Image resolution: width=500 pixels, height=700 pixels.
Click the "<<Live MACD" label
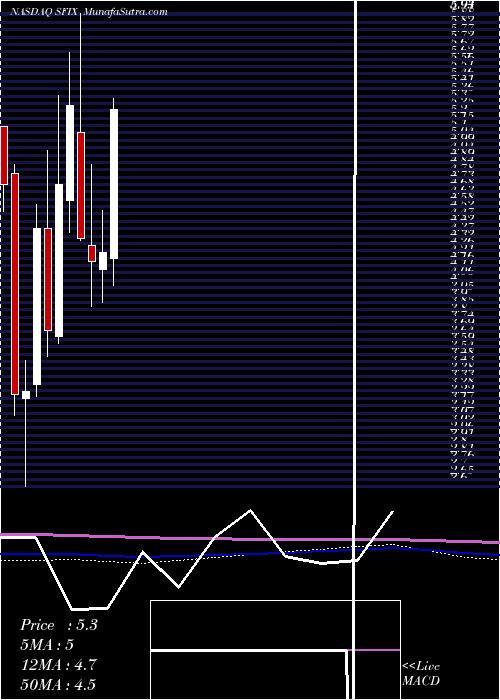point(421,674)
